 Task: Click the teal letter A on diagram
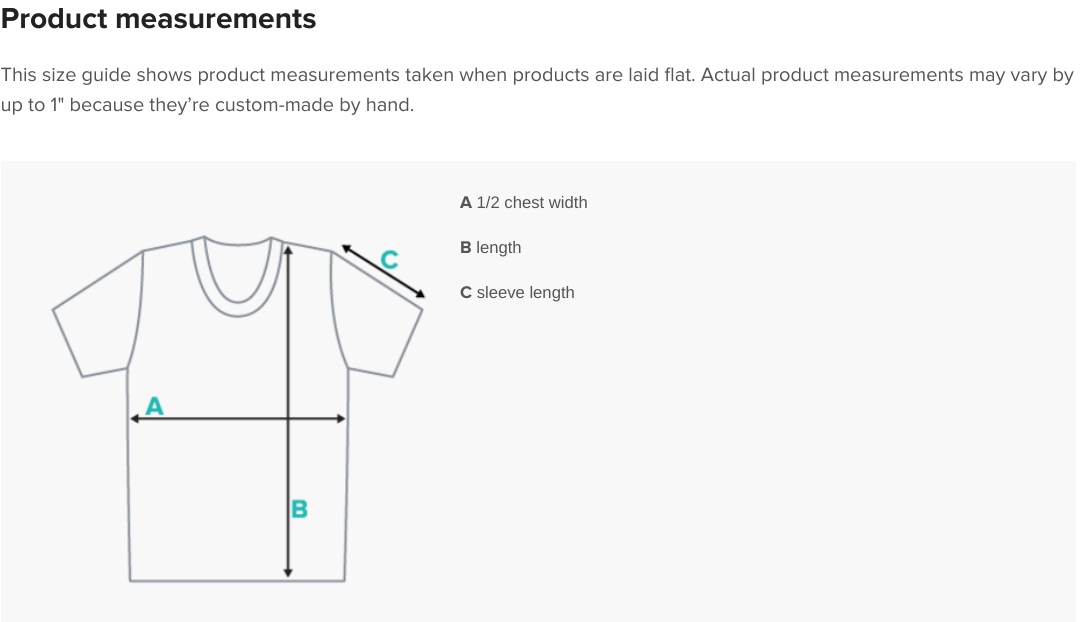154,405
